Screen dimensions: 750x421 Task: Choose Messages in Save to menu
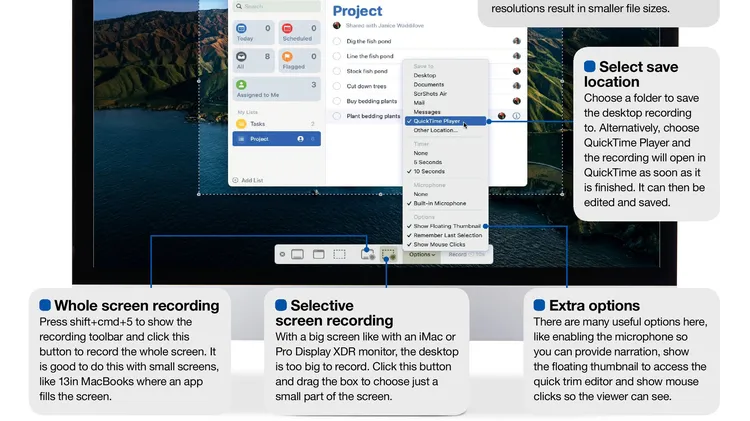(445, 112)
